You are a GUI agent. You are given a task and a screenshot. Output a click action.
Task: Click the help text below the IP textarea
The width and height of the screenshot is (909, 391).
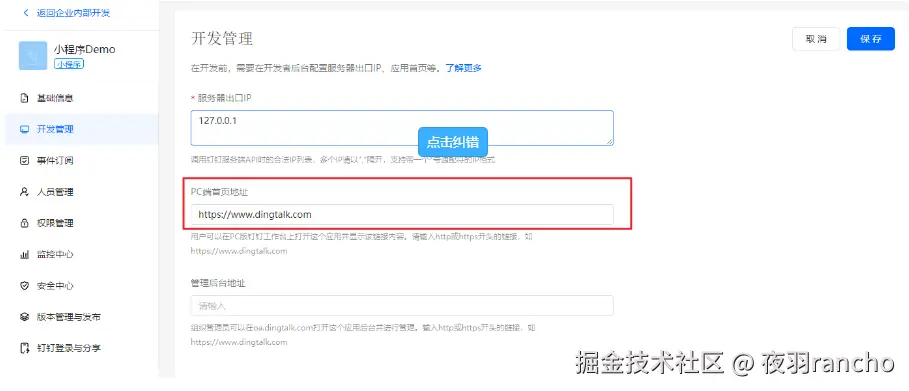343,160
